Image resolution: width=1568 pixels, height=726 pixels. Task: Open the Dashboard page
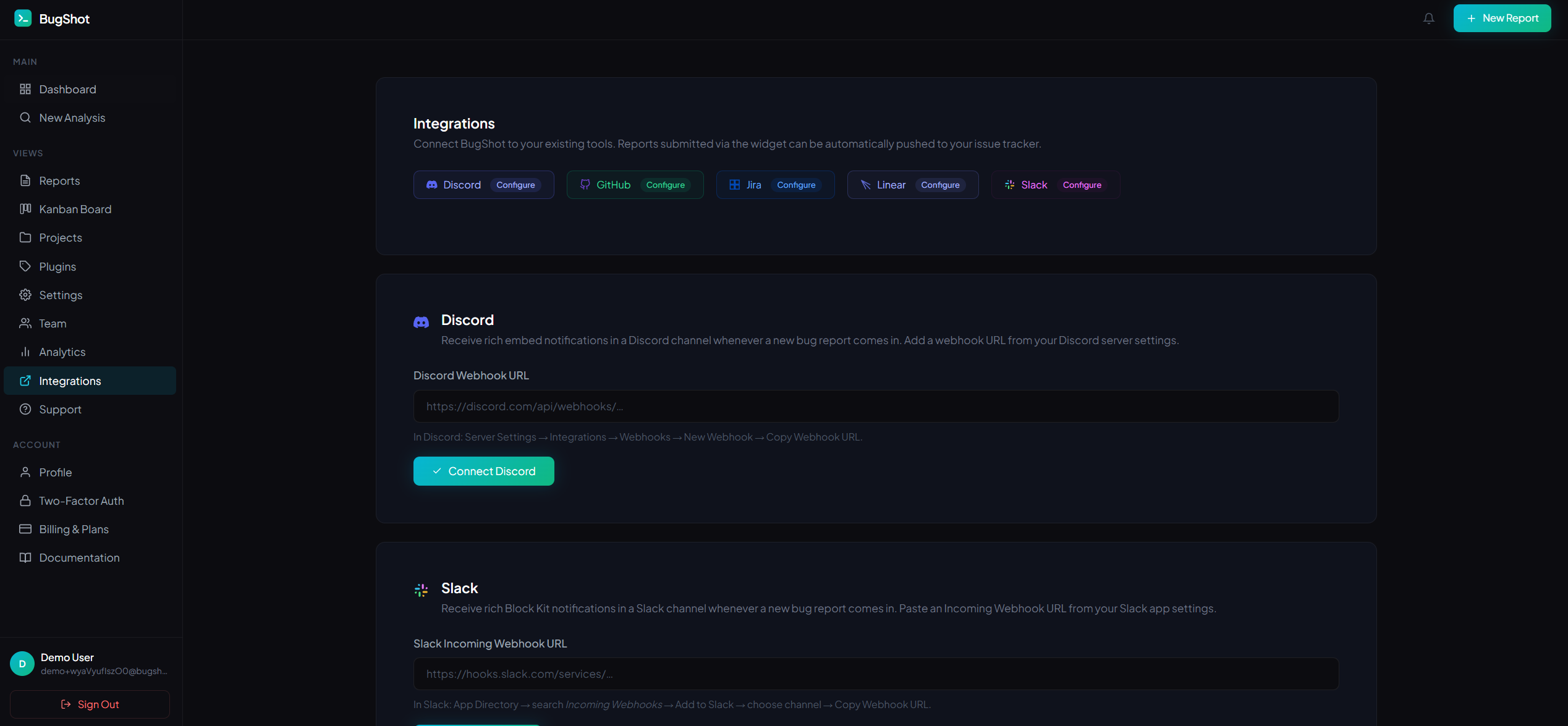(x=67, y=90)
